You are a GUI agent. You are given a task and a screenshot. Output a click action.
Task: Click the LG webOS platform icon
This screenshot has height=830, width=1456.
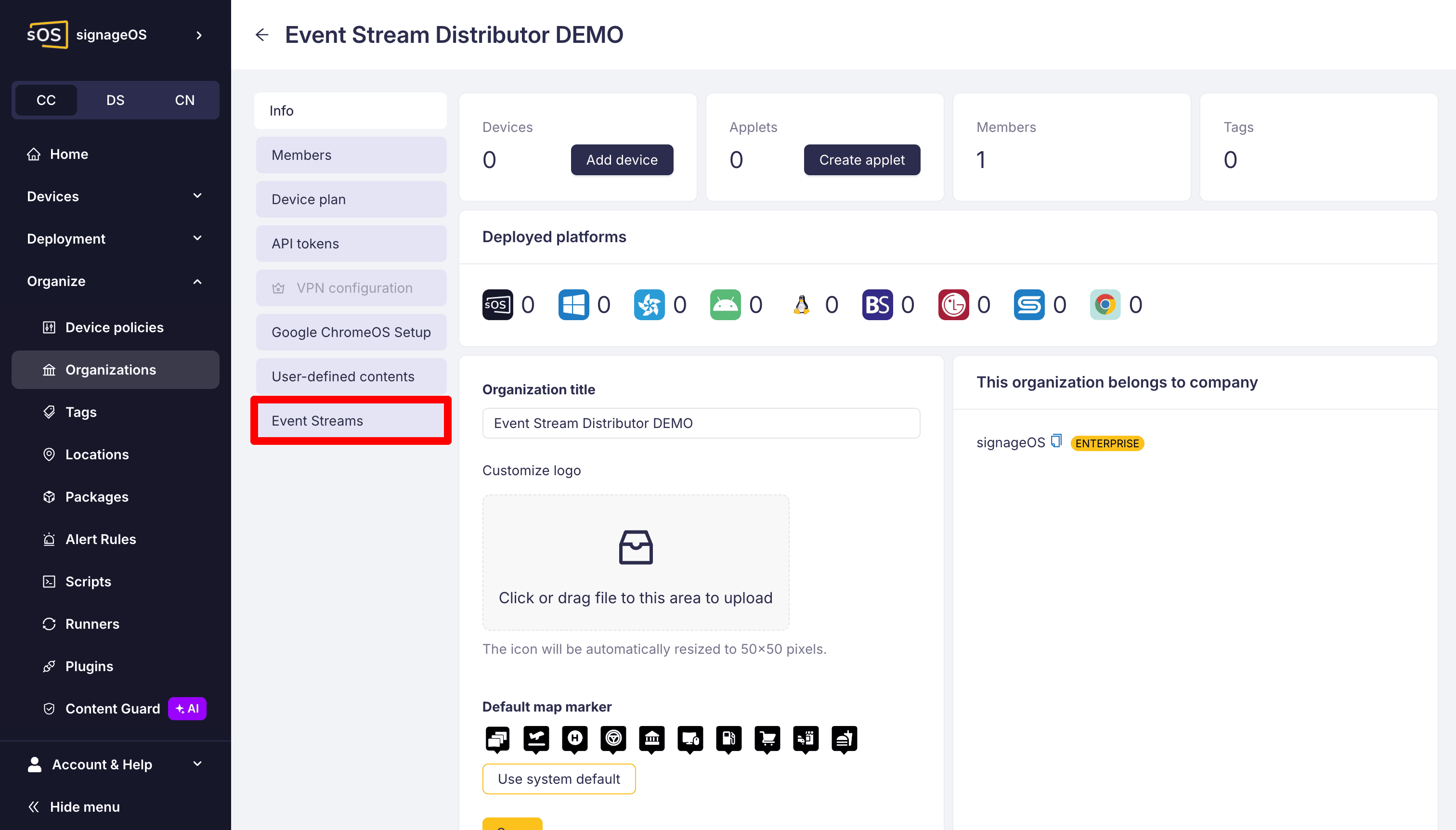click(x=953, y=304)
